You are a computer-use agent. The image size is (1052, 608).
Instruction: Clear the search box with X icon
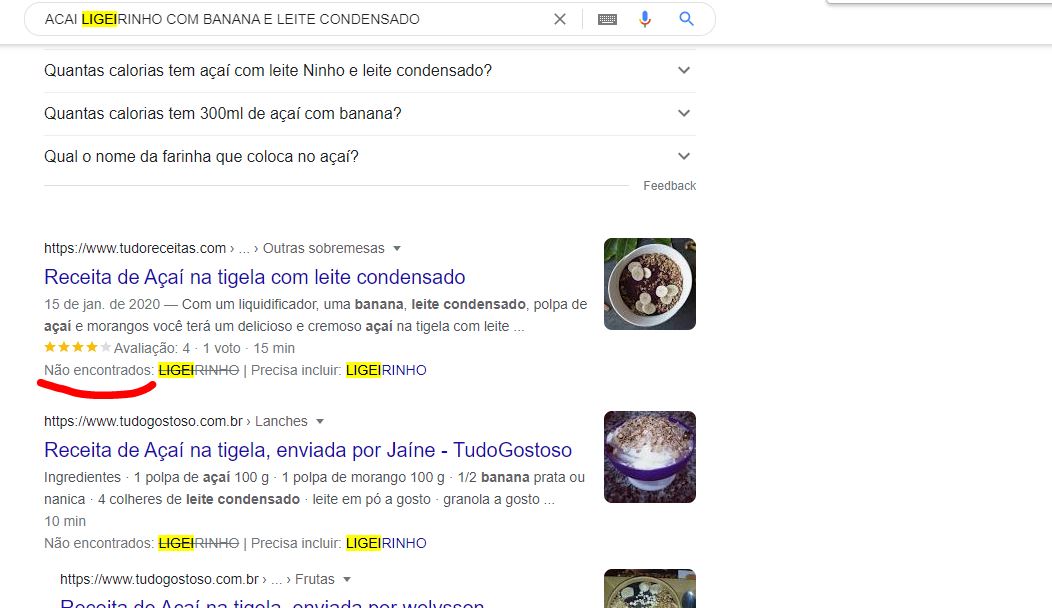pyautogui.click(x=560, y=19)
